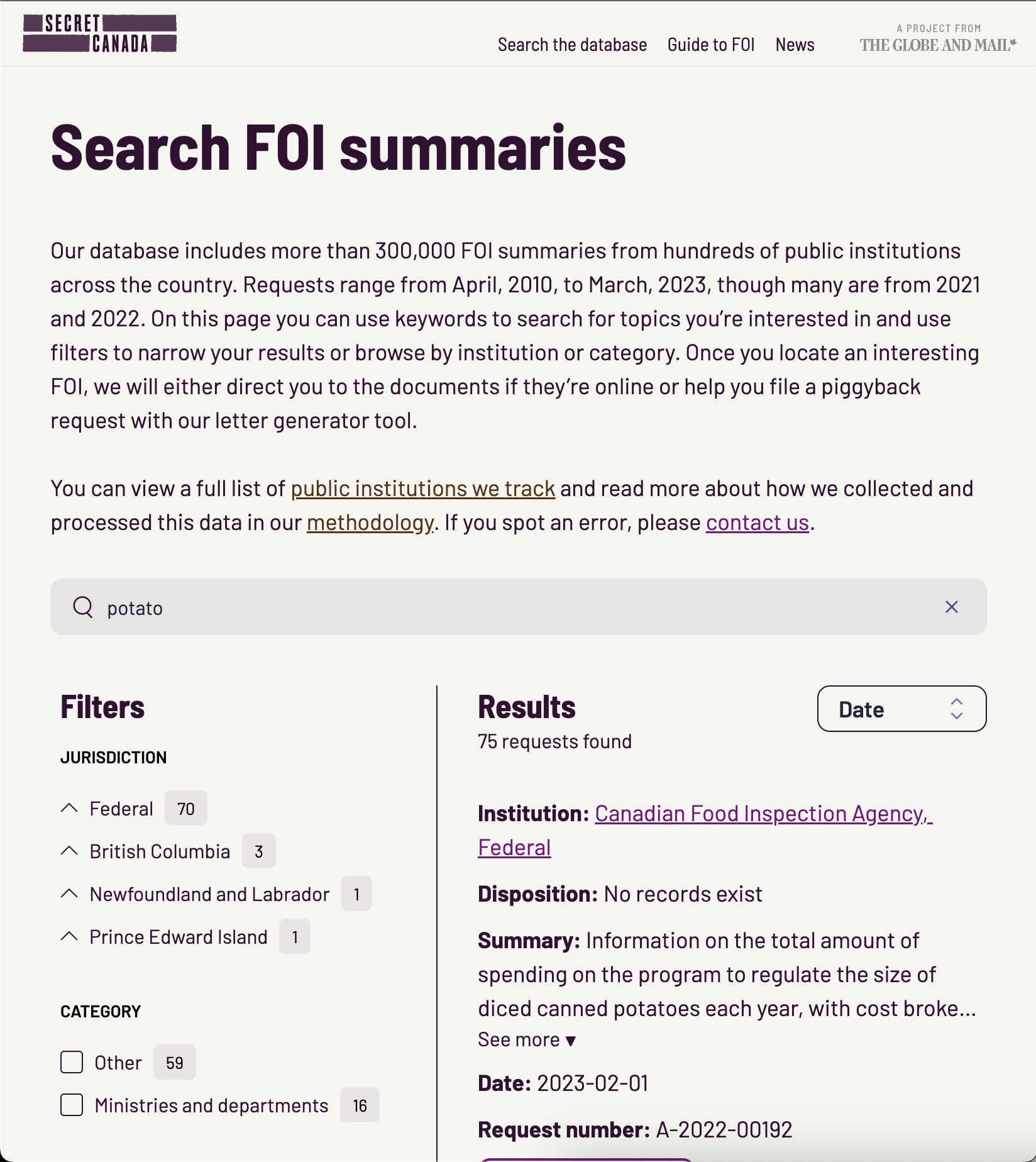
Task: Open the Guide to FOI page
Action: 711,44
